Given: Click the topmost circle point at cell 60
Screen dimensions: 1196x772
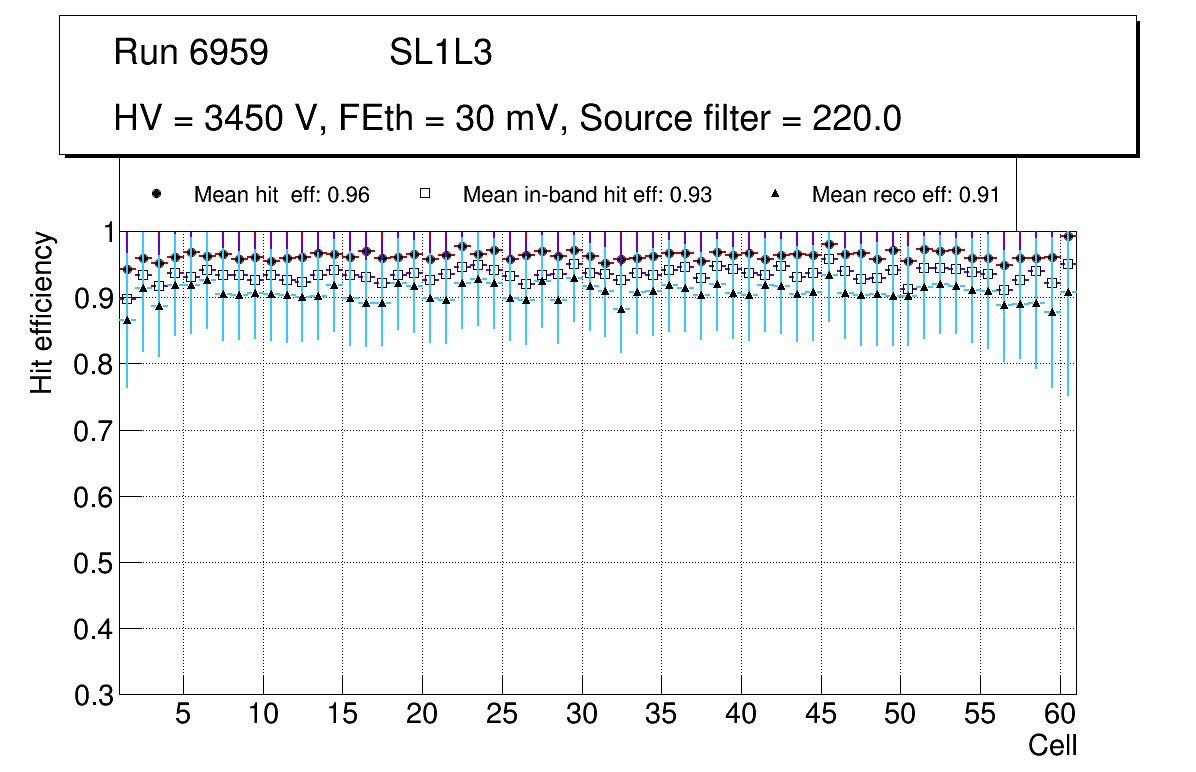Looking at the screenshot, I should (1068, 236).
